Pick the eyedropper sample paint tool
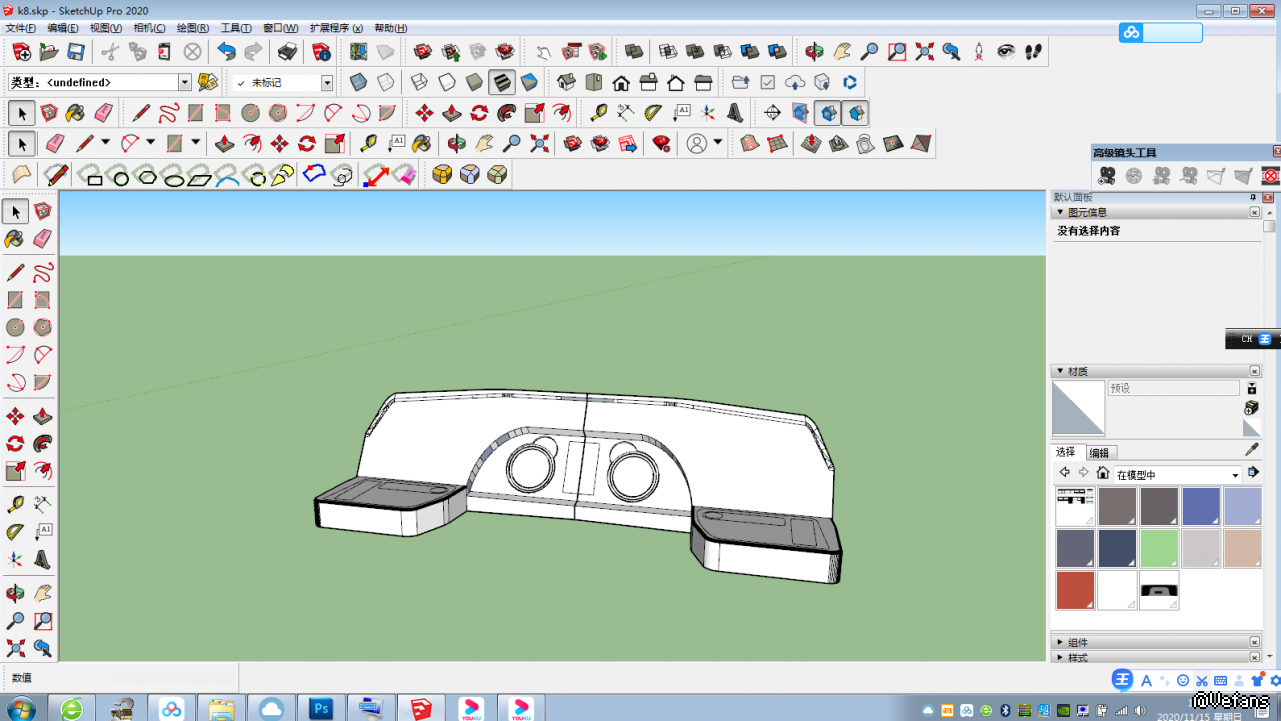 tap(1251, 450)
